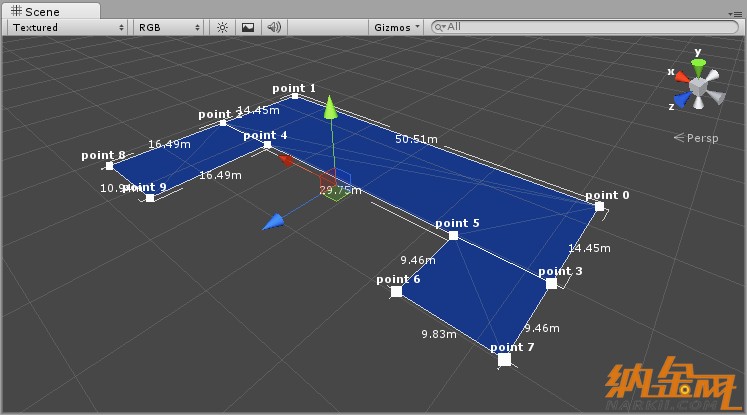Open the Scene panel options menu
This screenshot has width=747, height=415.
click(x=735, y=14)
